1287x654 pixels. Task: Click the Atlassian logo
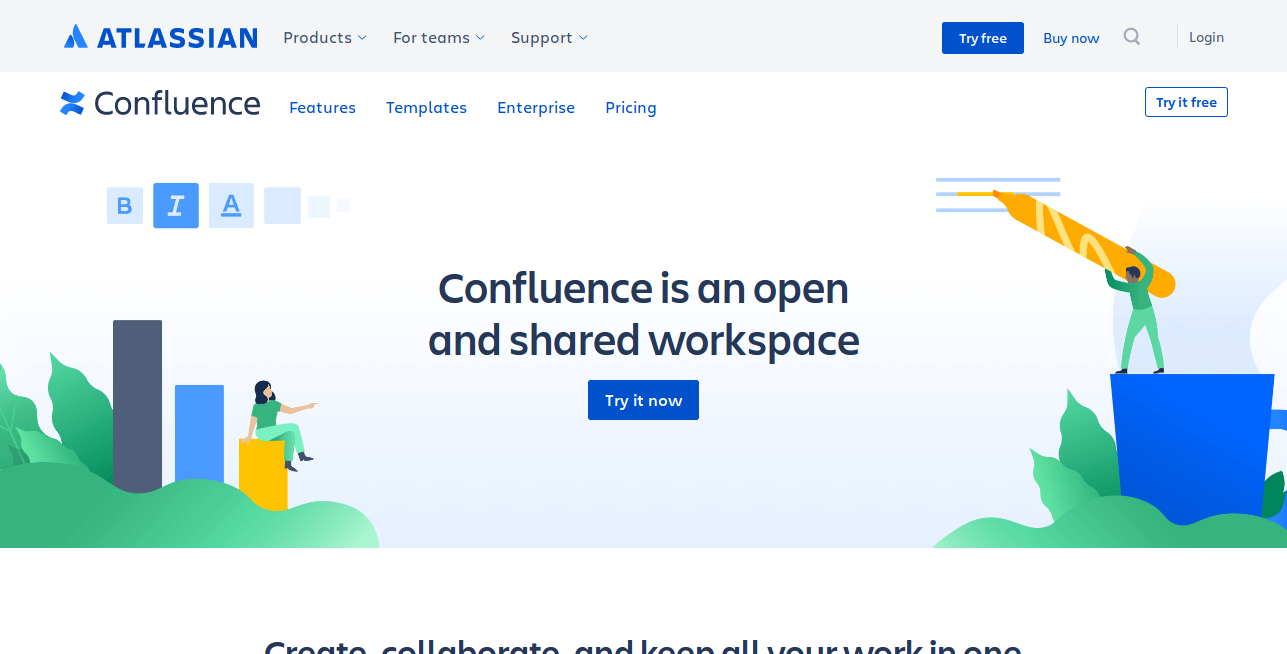pyautogui.click(x=160, y=38)
